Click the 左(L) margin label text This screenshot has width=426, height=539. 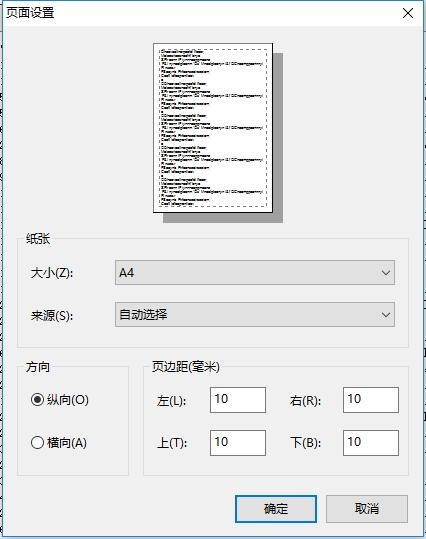pyautogui.click(x=171, y=401)
